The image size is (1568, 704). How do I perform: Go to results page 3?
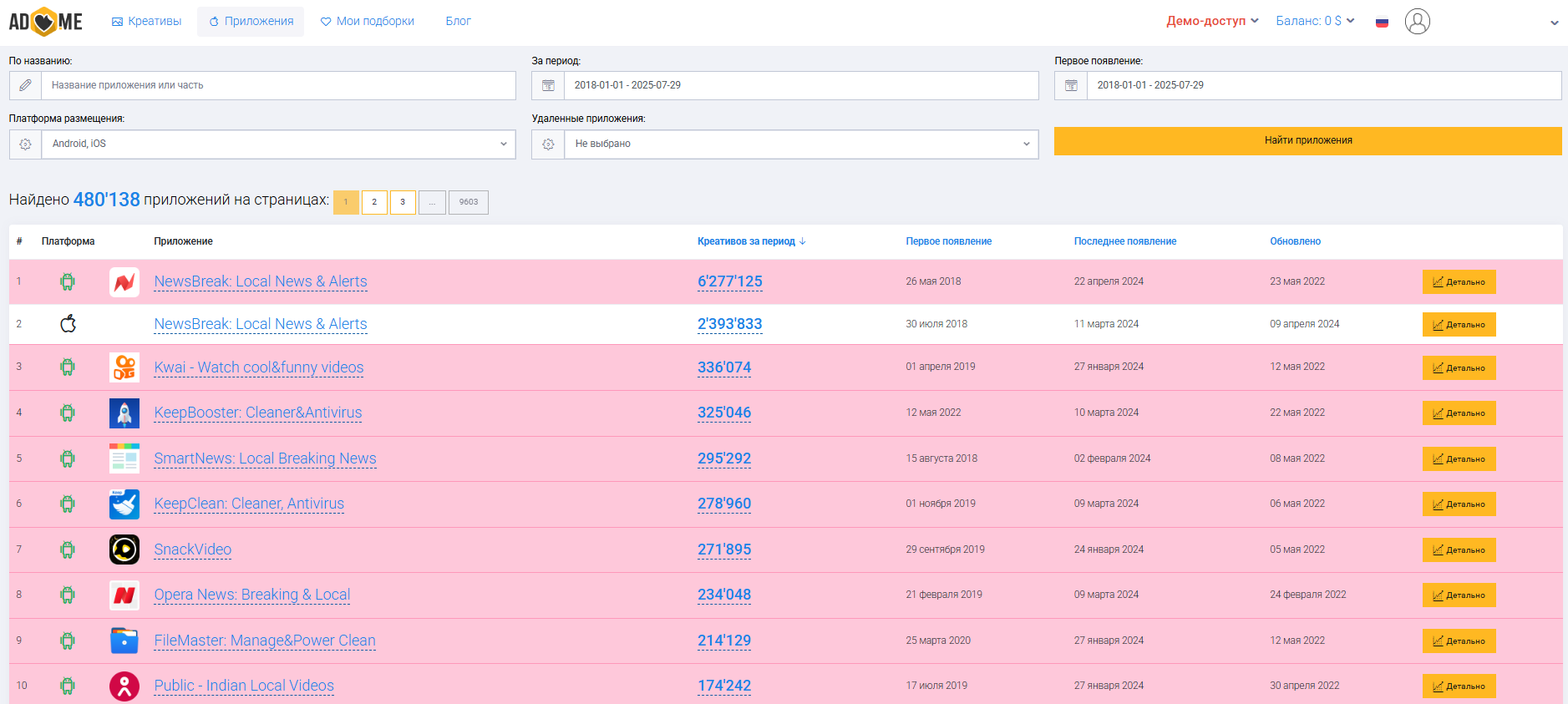pyautogui.click(x=403, y=202)
